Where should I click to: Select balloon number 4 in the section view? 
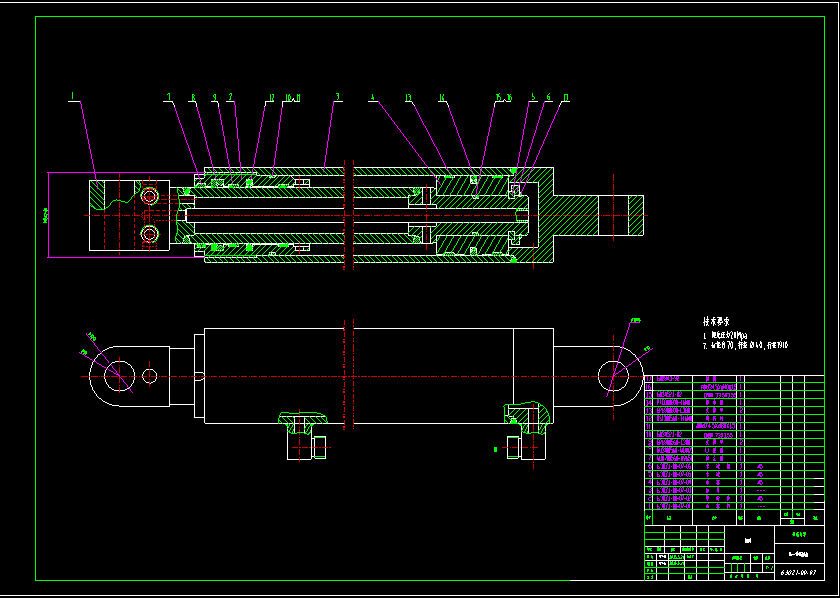click(372, 97)
